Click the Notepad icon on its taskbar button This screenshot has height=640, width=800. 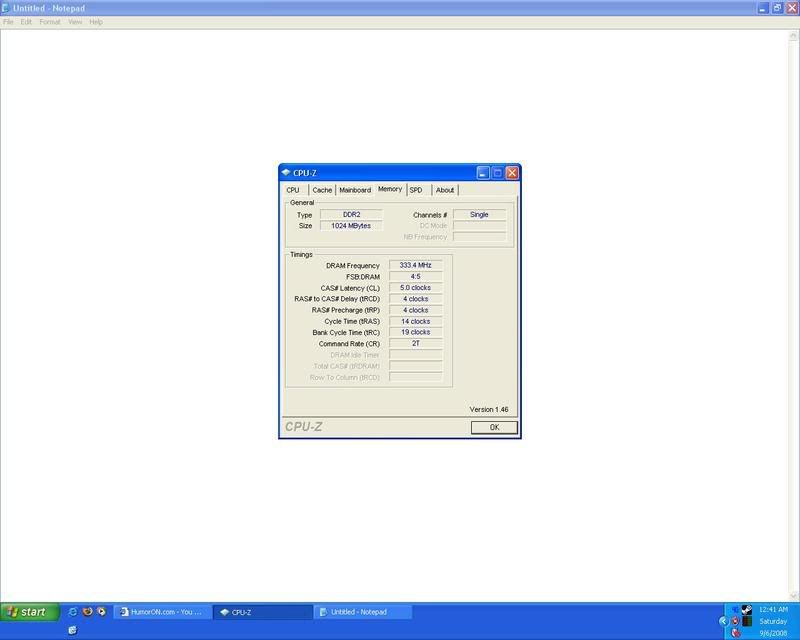pyautogui.click(x=325, y=611)
